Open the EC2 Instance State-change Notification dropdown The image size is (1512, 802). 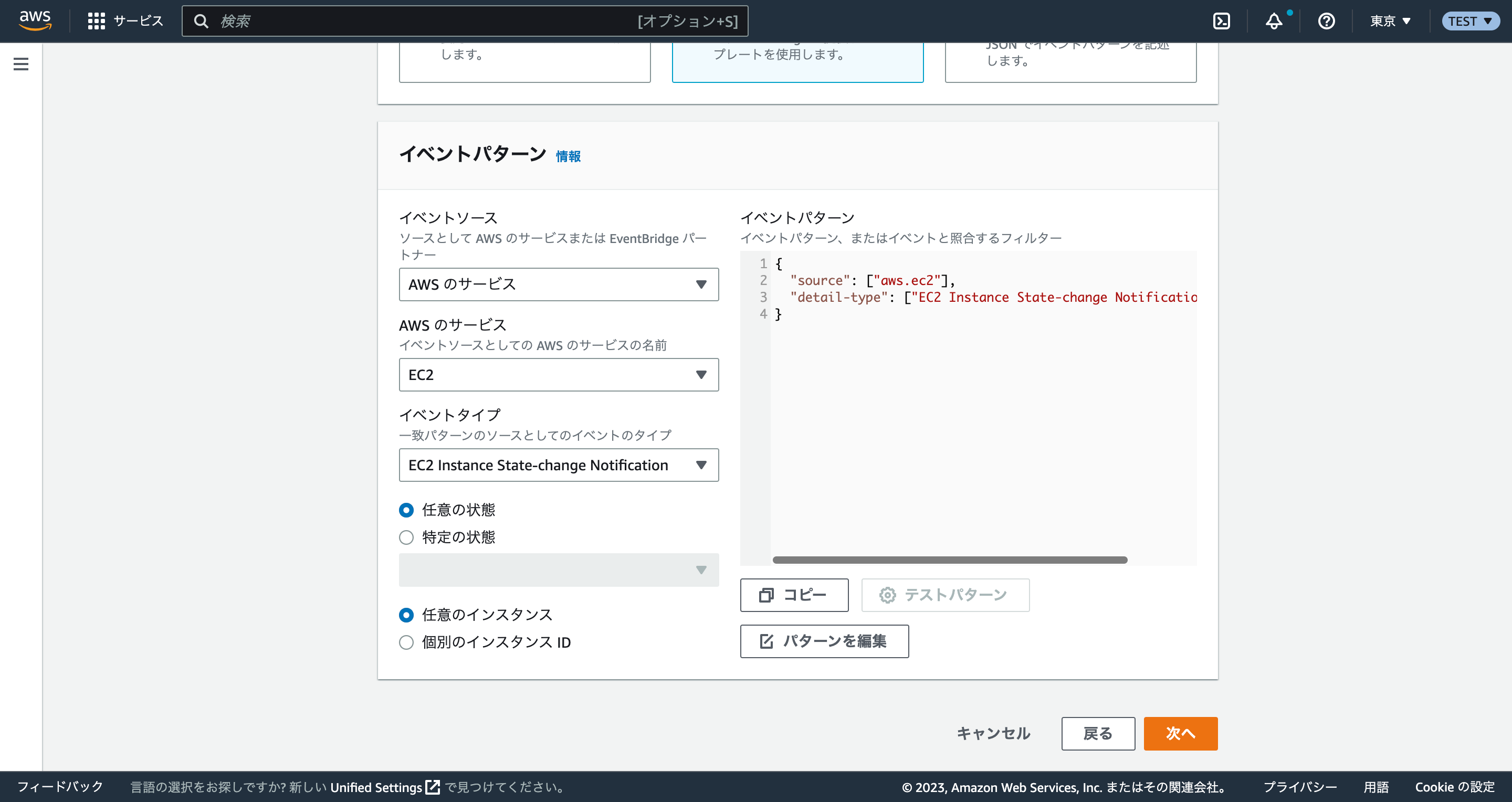coord(558,465)
